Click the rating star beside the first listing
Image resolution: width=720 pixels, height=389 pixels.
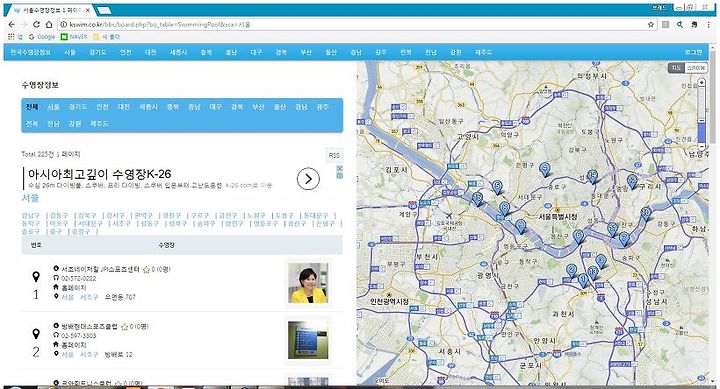146,270
